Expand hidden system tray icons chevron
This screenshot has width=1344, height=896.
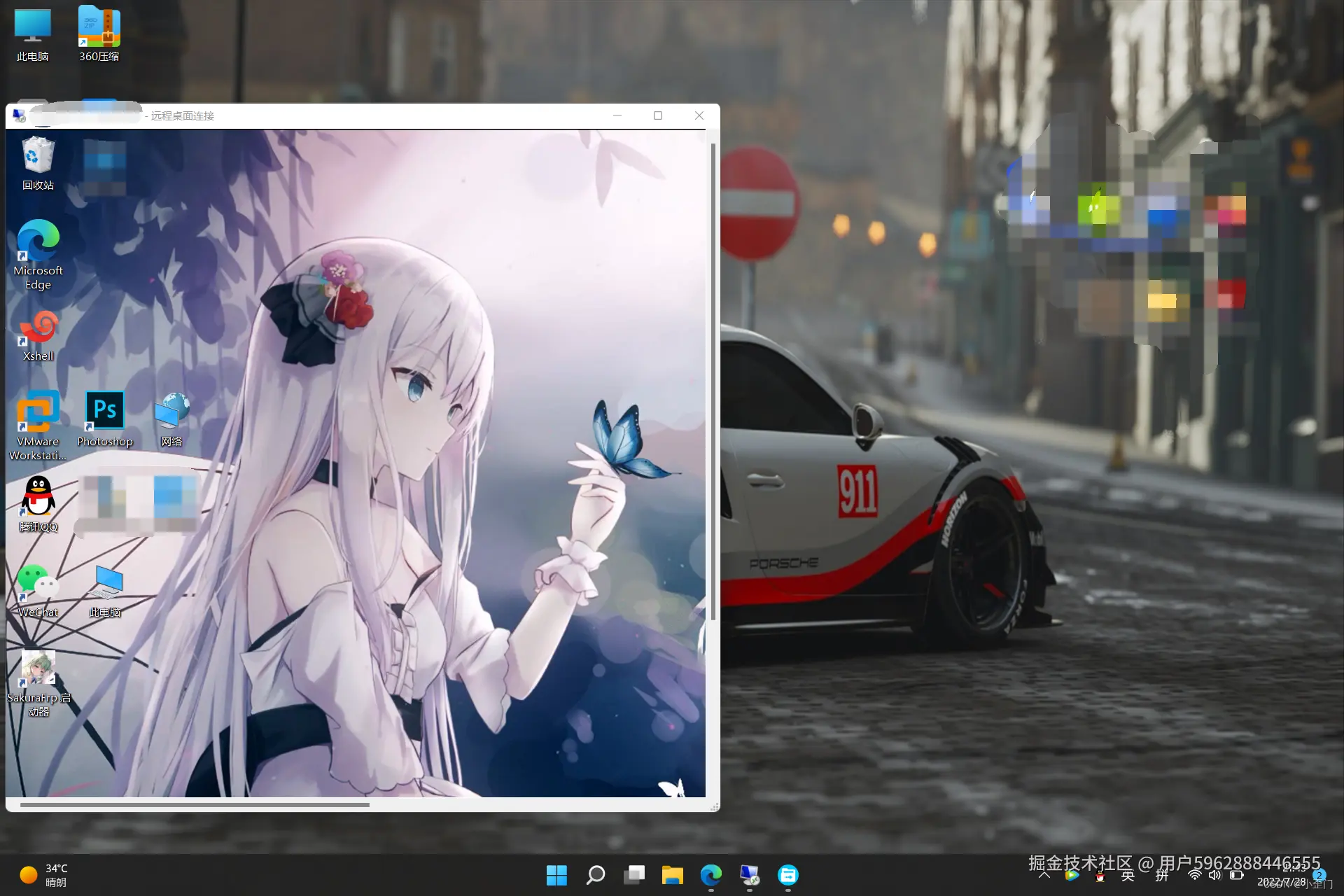click(x=1044, y=875)
